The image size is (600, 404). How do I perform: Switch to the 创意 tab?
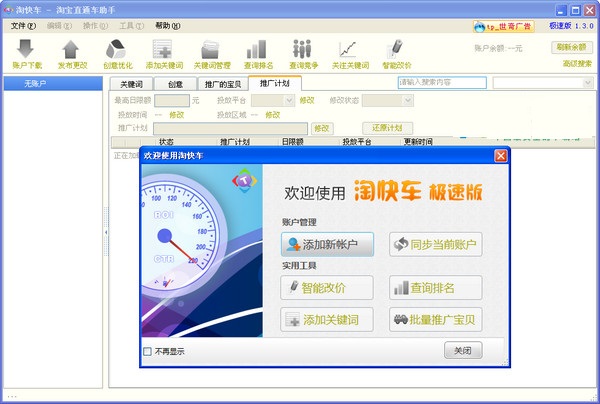click(x=175, y=84)
